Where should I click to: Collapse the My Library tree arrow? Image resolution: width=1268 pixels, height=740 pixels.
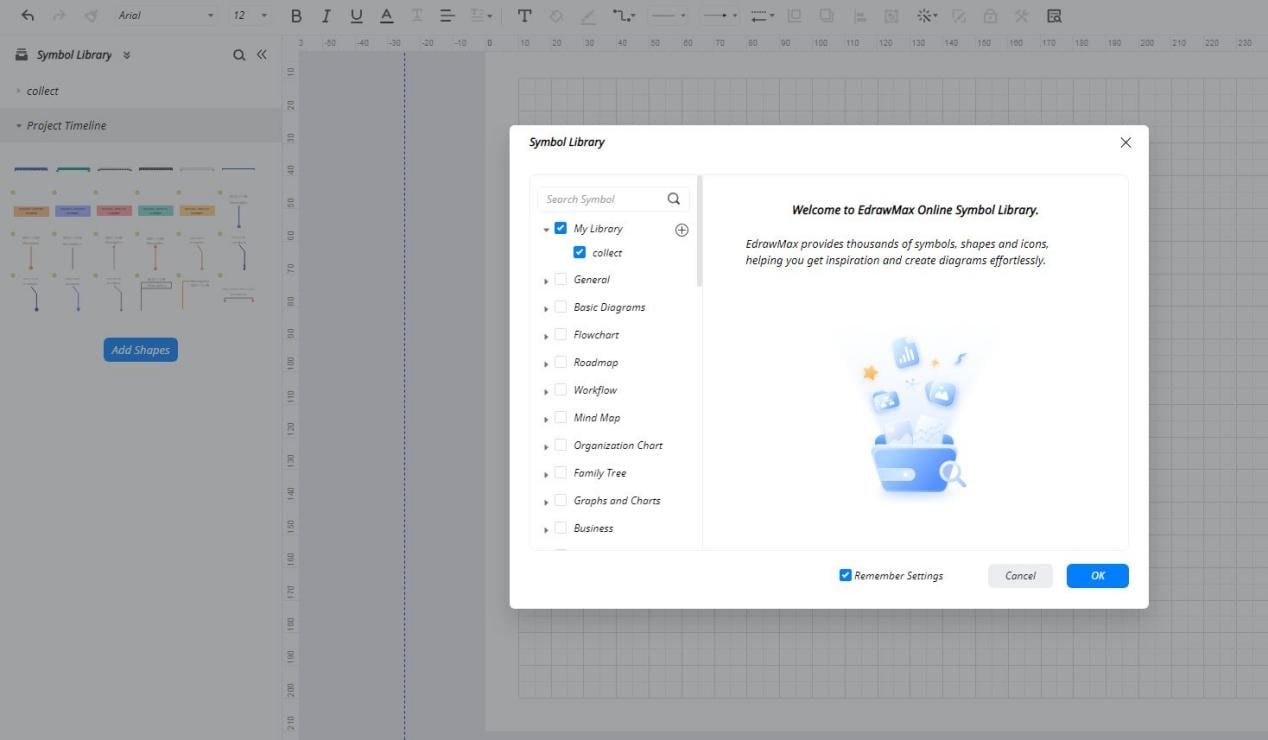[x=546, y=230]
